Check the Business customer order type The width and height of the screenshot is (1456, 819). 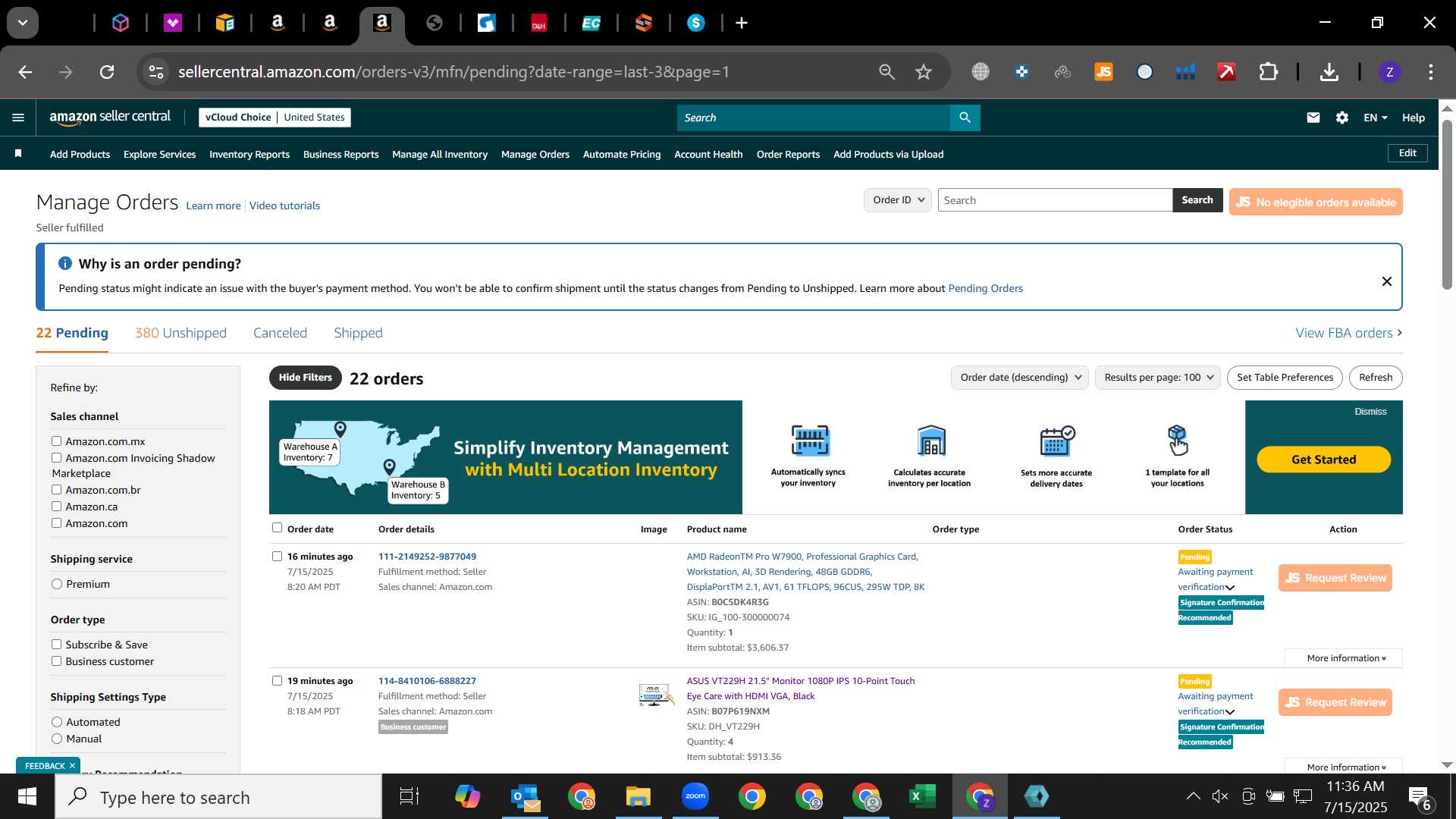tap(56, 661)
